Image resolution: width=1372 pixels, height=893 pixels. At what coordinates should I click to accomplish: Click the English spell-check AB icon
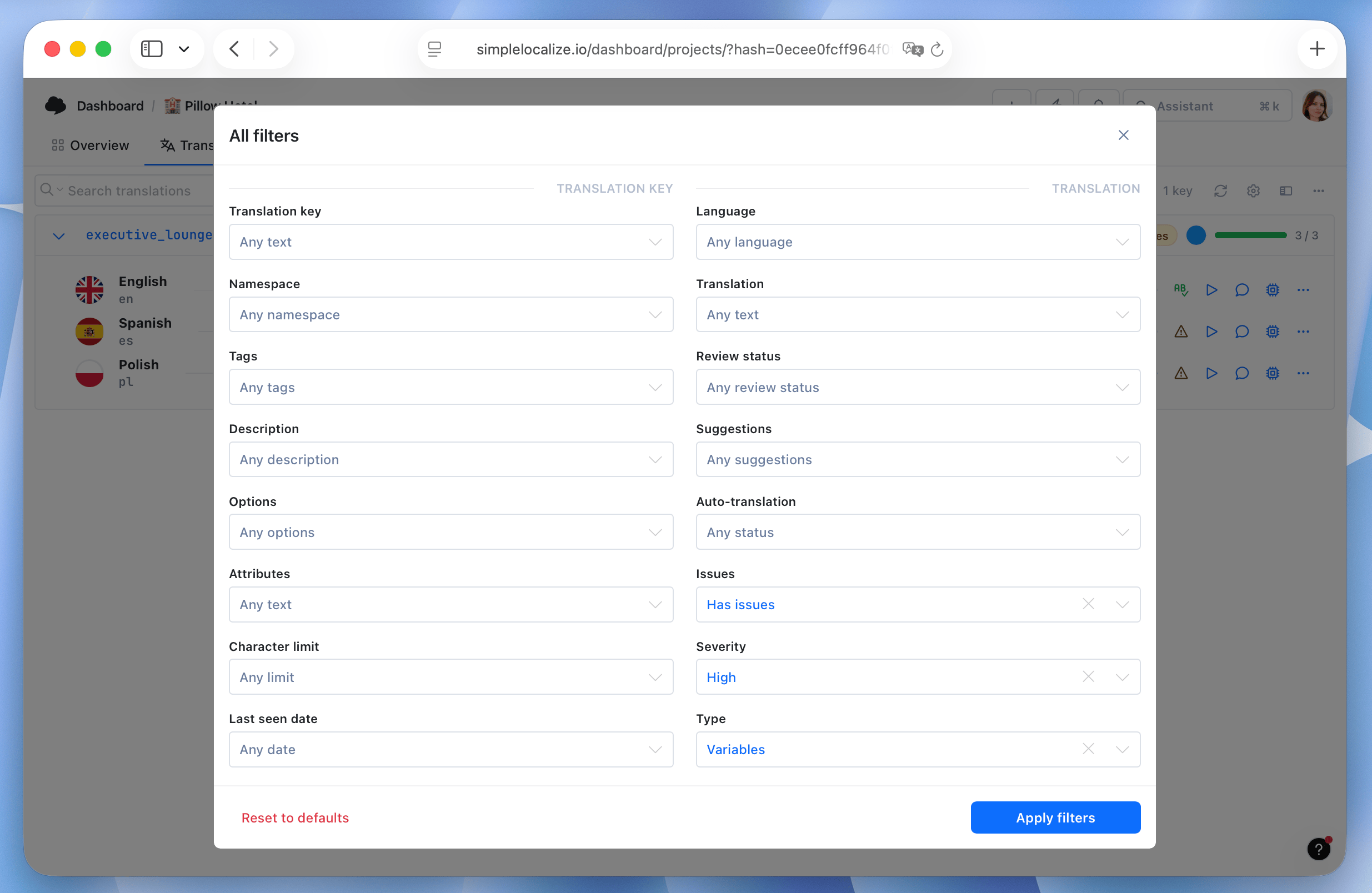pos(1180,289)
